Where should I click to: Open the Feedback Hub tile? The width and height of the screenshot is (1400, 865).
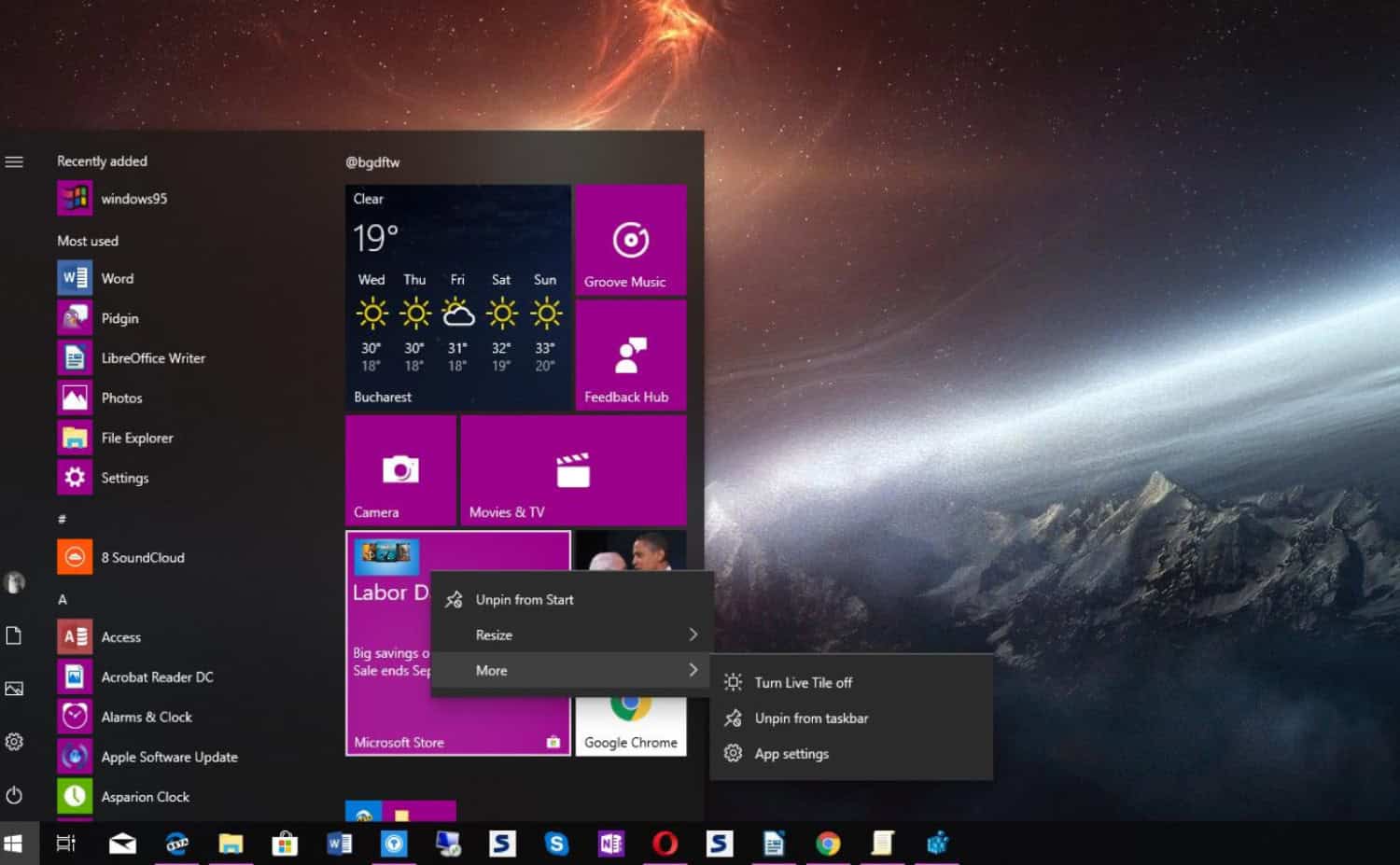tap(631, 356)
